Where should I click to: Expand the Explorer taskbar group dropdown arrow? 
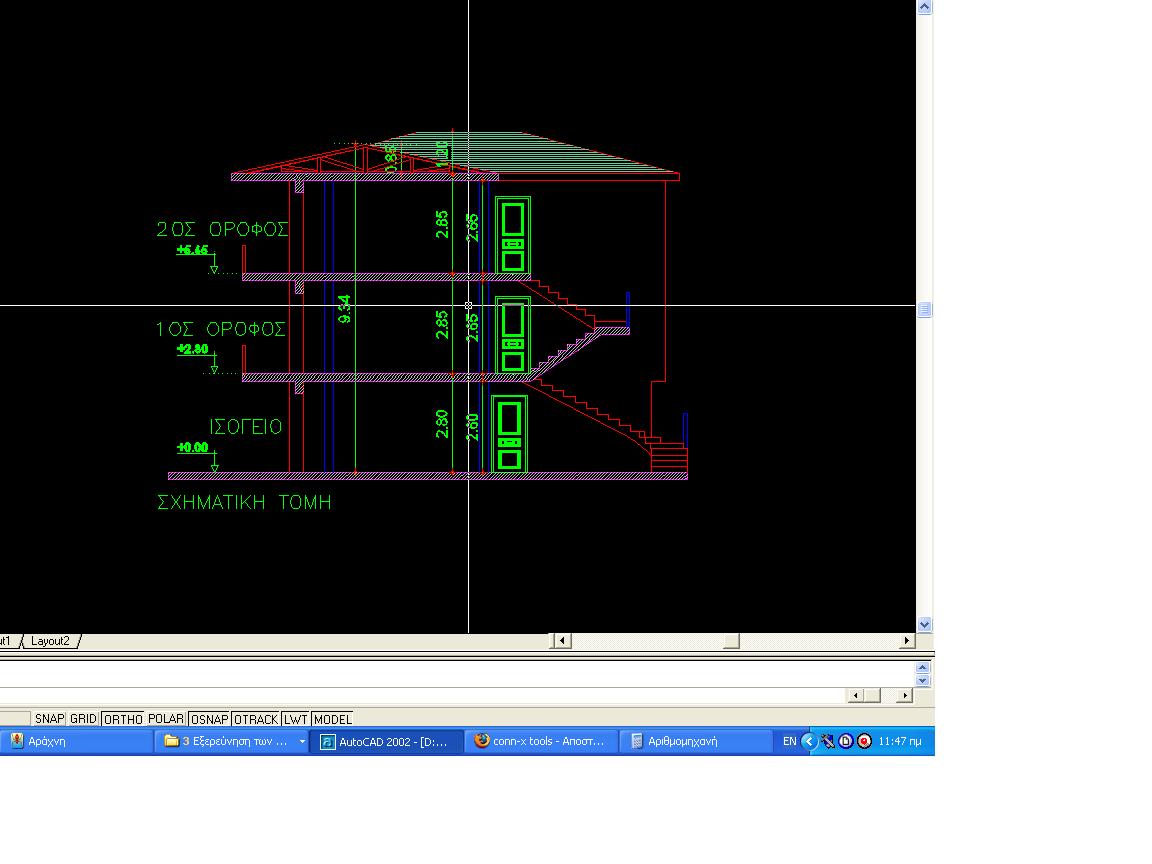[302, 742]
